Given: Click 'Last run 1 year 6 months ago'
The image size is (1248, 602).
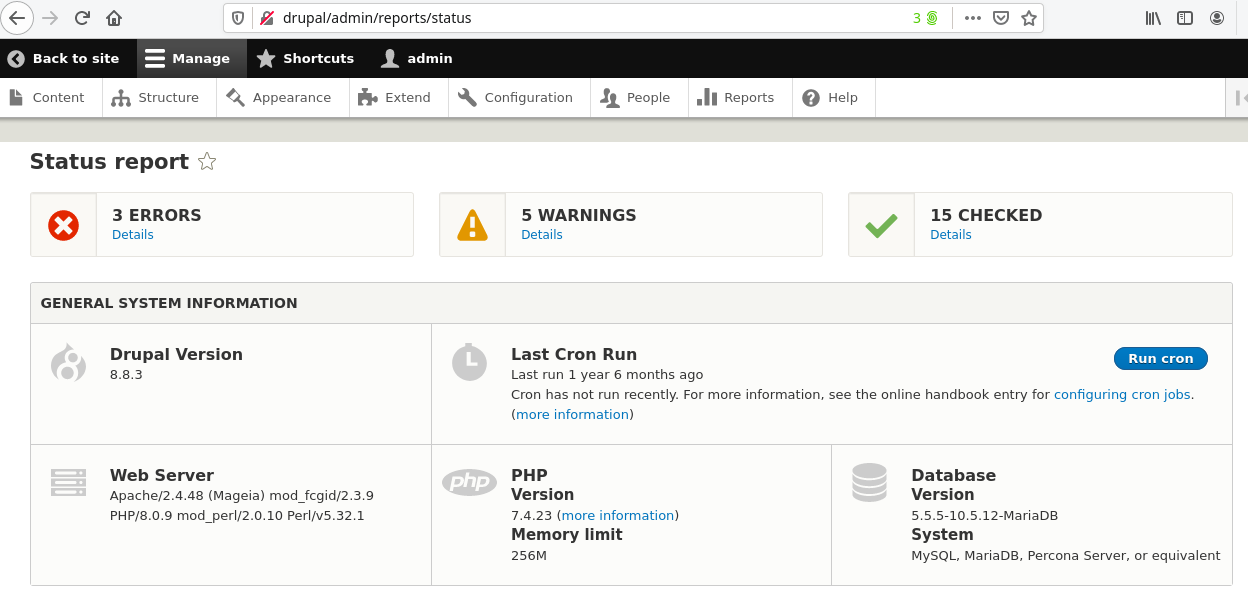Looking at the screenshot, I should (x=607, y=375).
